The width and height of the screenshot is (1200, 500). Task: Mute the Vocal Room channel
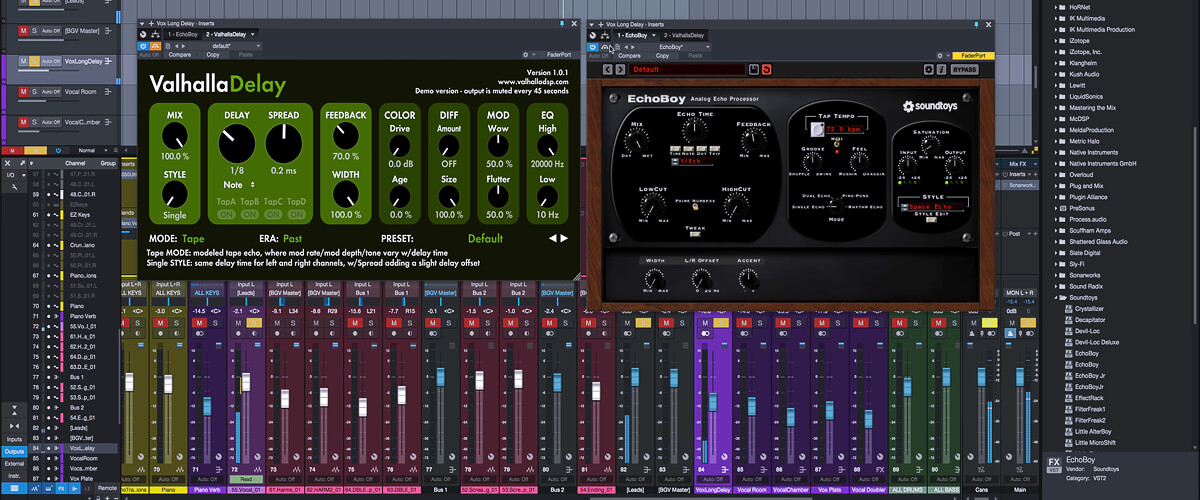tap(742, 323)
